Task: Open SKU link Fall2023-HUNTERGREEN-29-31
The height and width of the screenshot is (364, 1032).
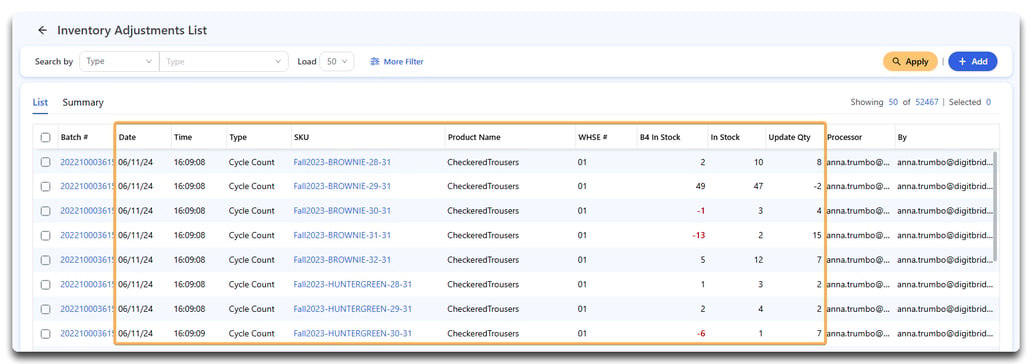Action: click(353, 309)
